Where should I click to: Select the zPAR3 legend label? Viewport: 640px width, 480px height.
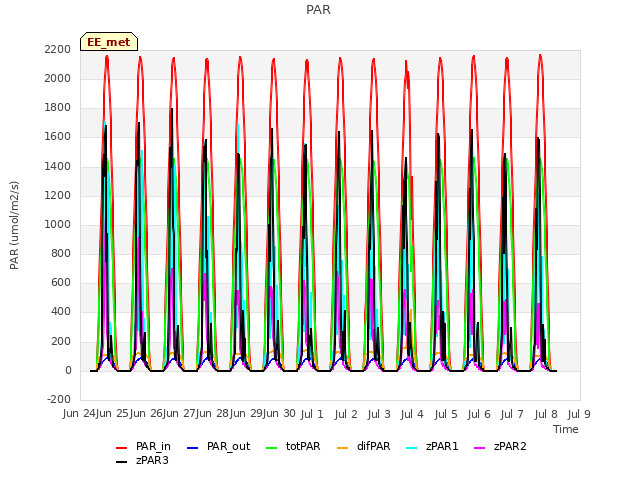(x=152, y=460)
